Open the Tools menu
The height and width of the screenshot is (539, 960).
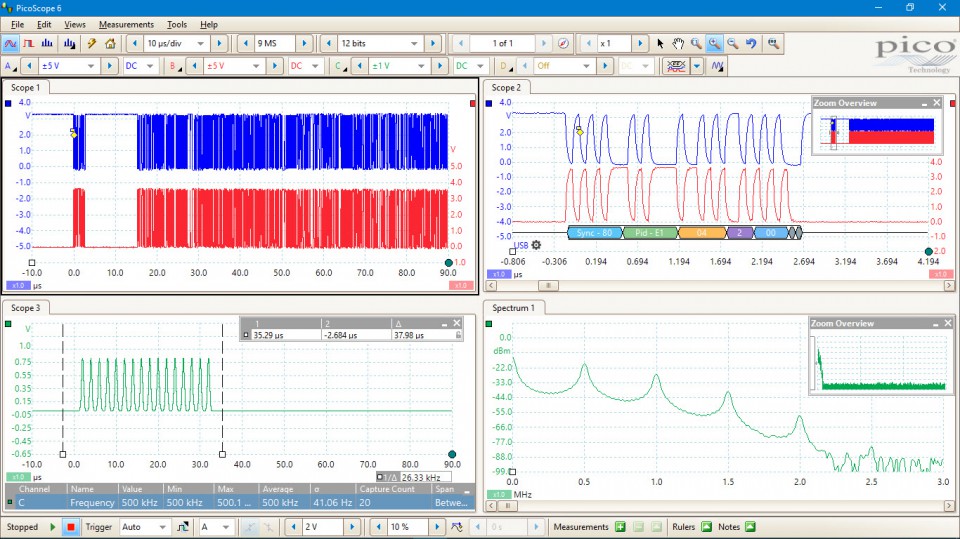pyautogui.click(x=177, y=24)
